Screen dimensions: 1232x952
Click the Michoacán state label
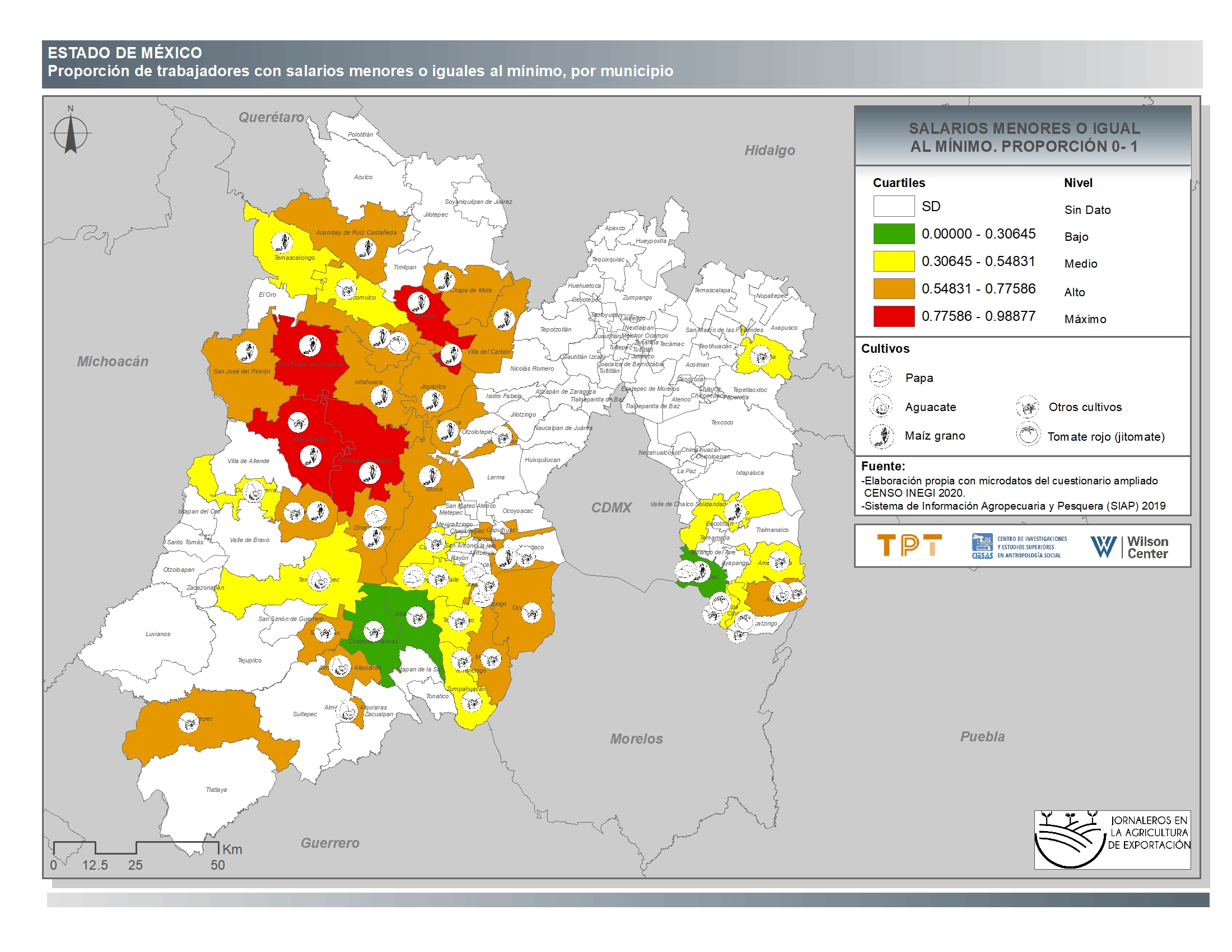(113, 361)
